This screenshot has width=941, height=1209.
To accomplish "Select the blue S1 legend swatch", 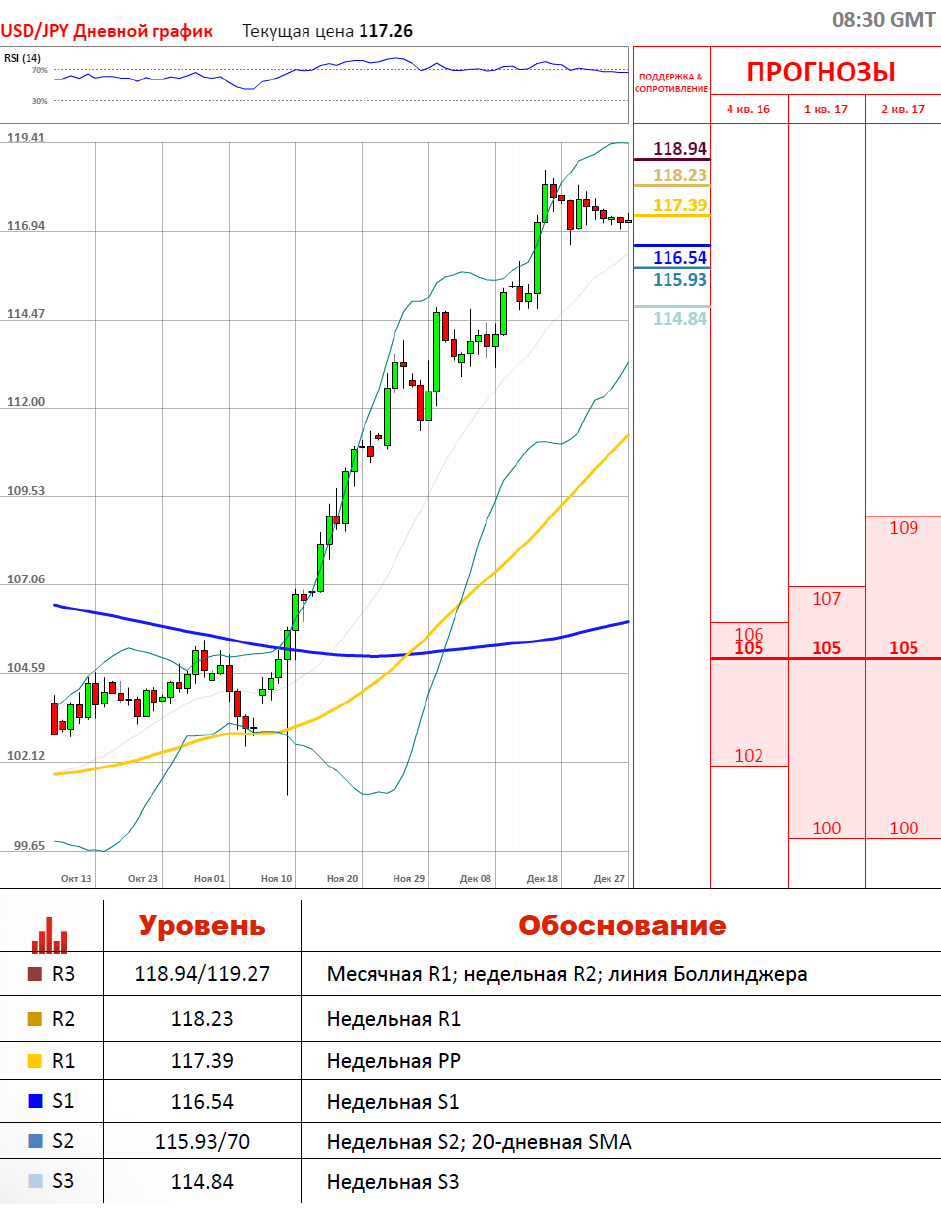I will (x=35, y=1102).
